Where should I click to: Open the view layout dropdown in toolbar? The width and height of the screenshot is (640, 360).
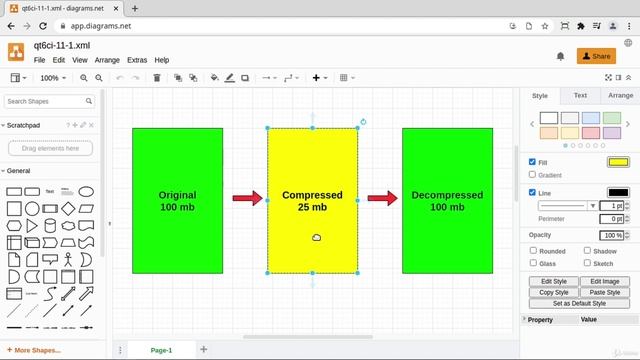[x=18, y=78]
